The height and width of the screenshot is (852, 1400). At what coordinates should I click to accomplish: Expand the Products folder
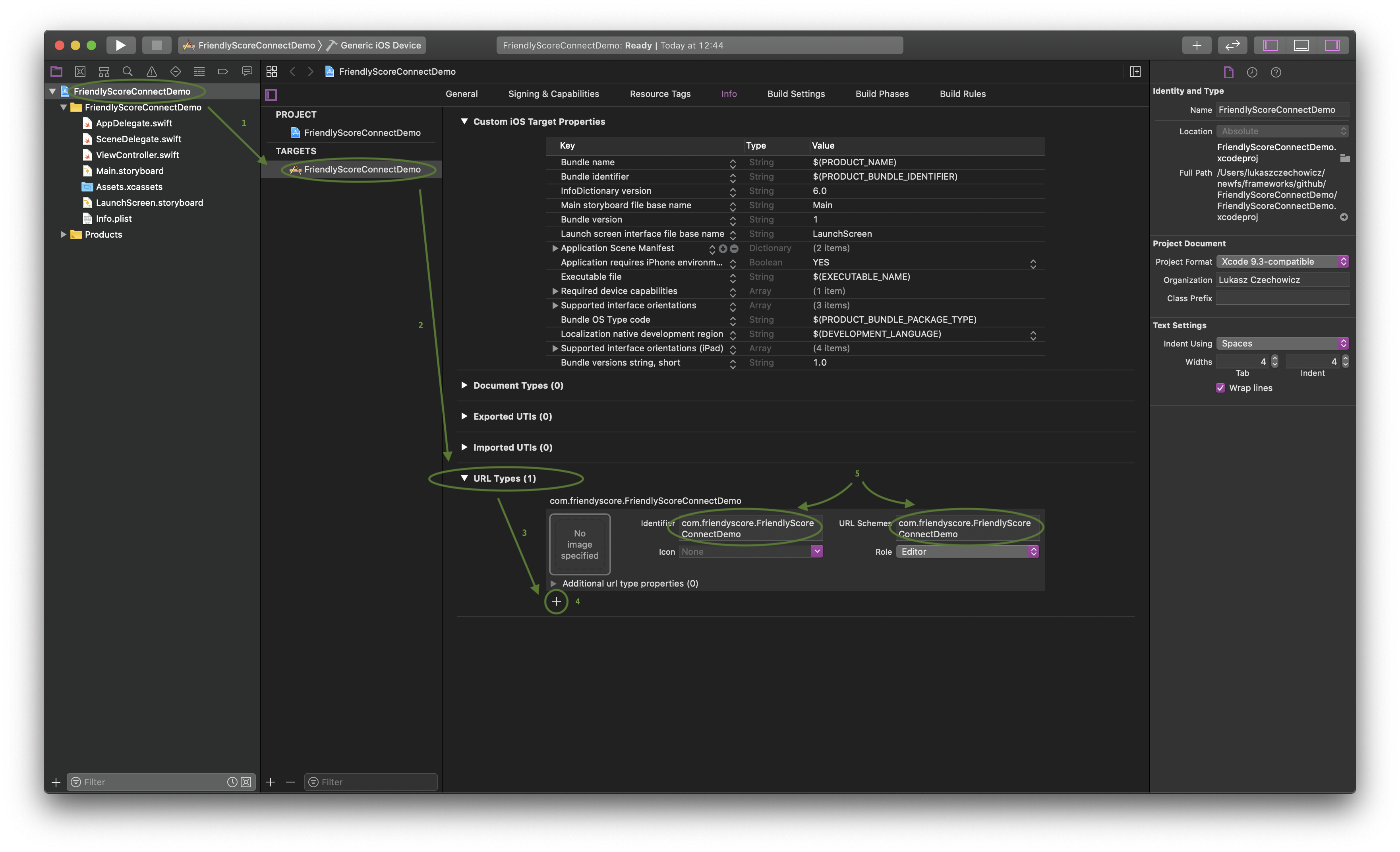(64, 234)
